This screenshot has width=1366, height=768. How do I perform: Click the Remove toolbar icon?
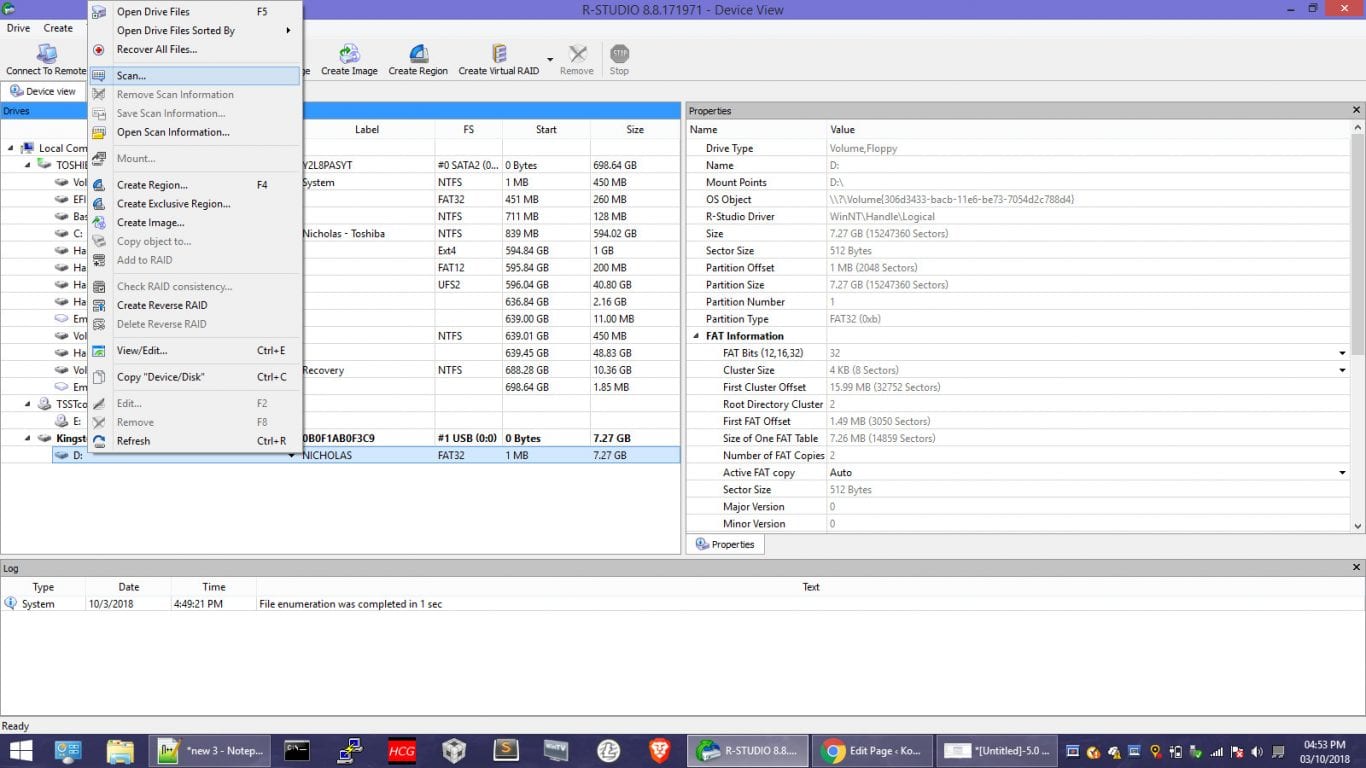point(577,54)
